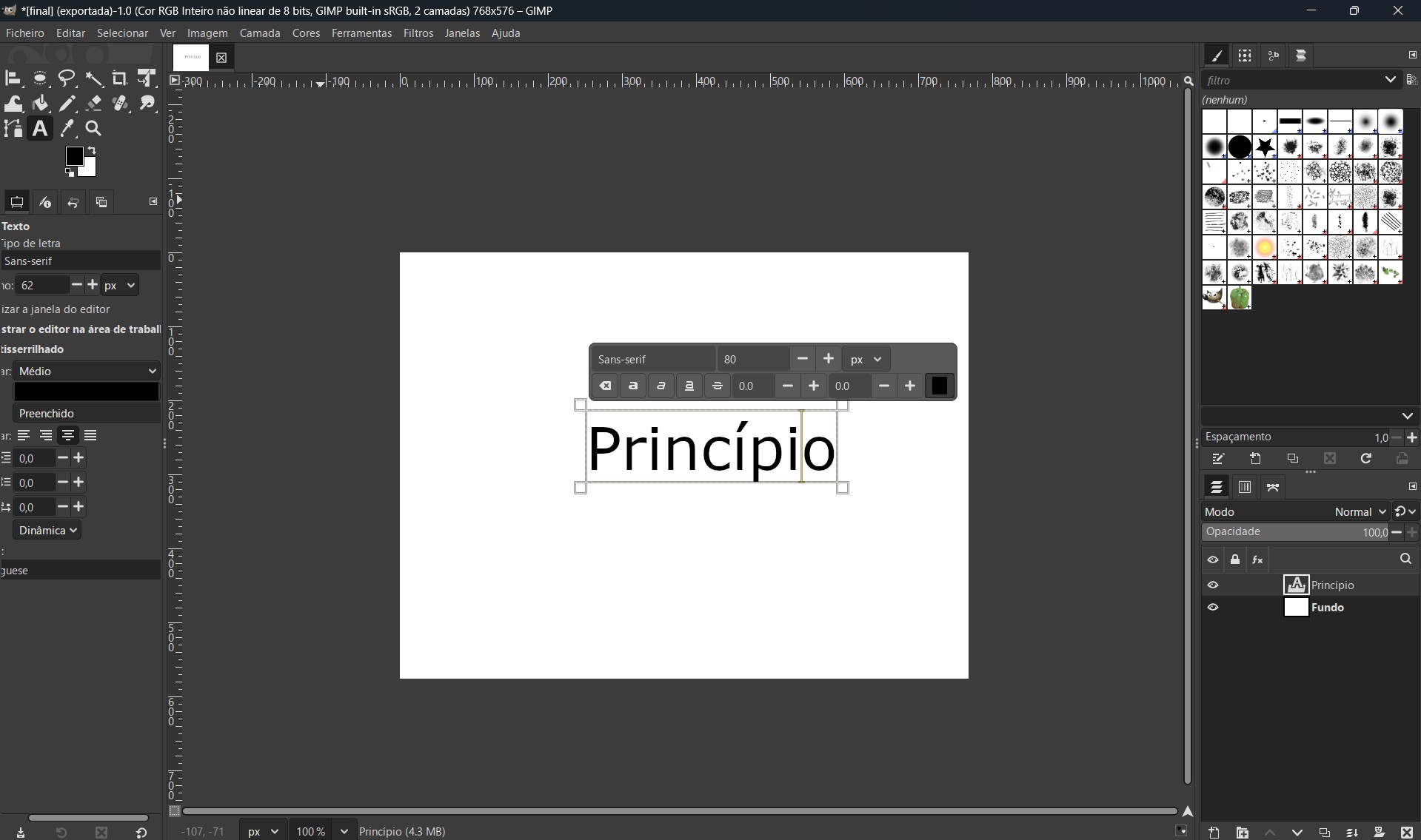Expand the Dinâmica dropdown in tool options
Image resolution: width=1421 pixels, height=840 pixels.
(x=47, y=531)
